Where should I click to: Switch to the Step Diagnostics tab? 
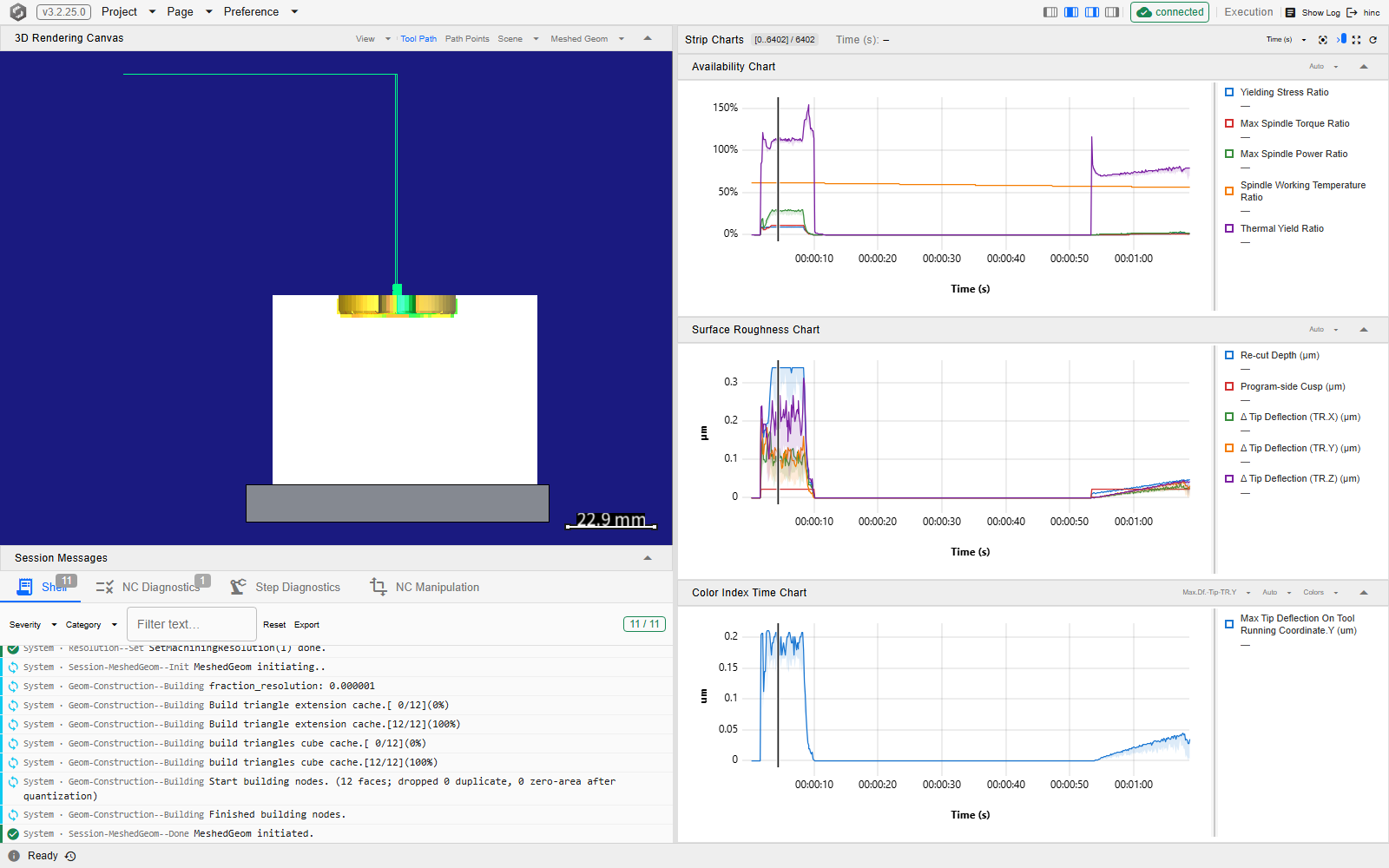click(286, 587)
